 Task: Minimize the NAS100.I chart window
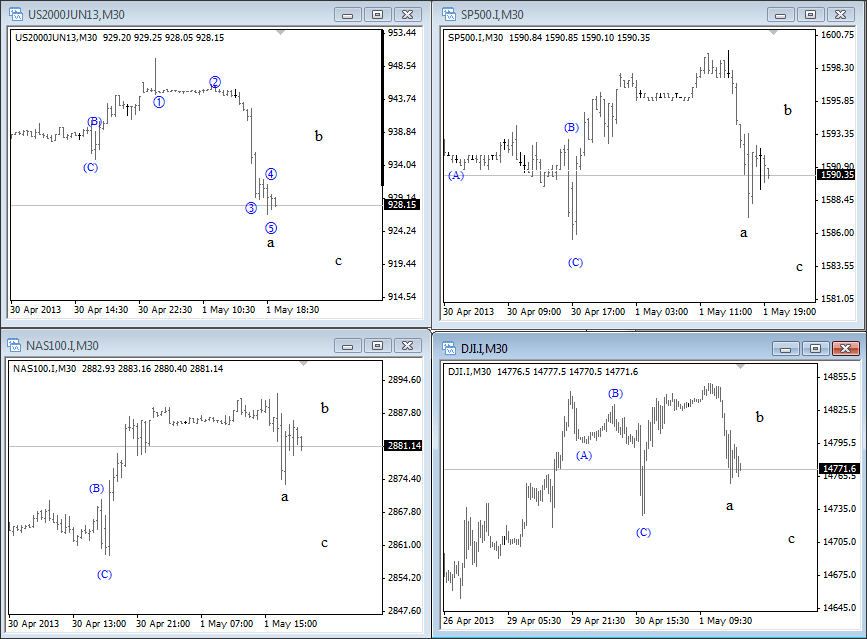[347, 345]
